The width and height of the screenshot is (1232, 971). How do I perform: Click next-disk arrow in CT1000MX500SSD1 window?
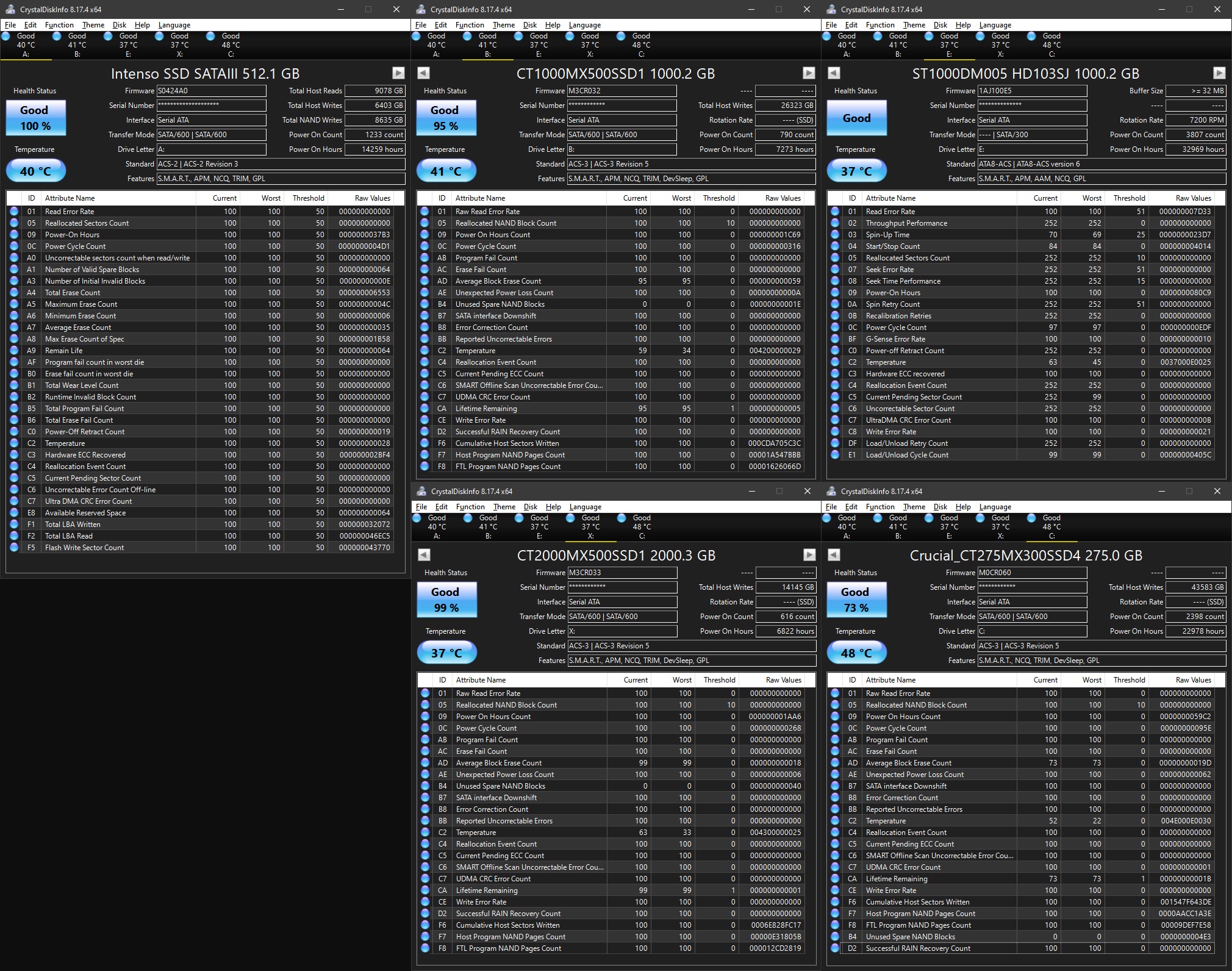click(809, 73)
